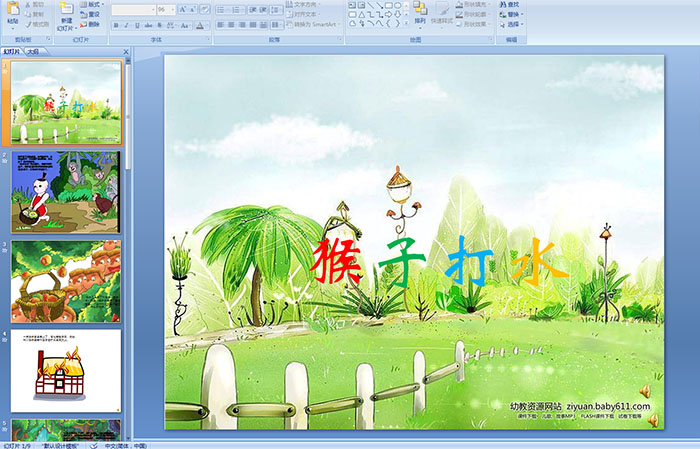Click the Find (查找) binoculars icon
Viewport: 700px width, 449px height.
[512, 4]
